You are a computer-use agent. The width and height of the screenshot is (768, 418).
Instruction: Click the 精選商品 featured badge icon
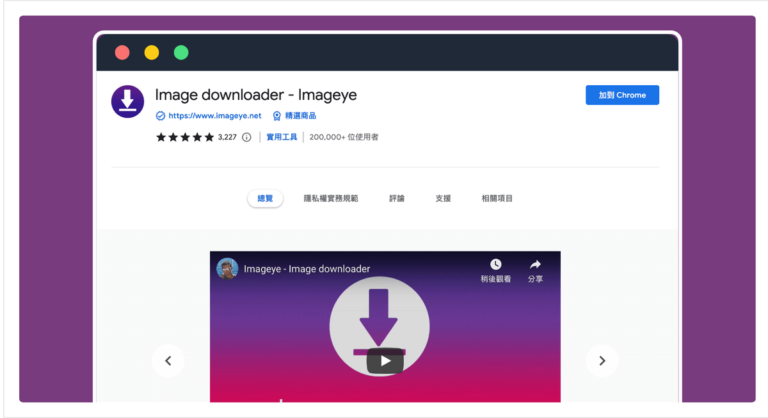277,116
